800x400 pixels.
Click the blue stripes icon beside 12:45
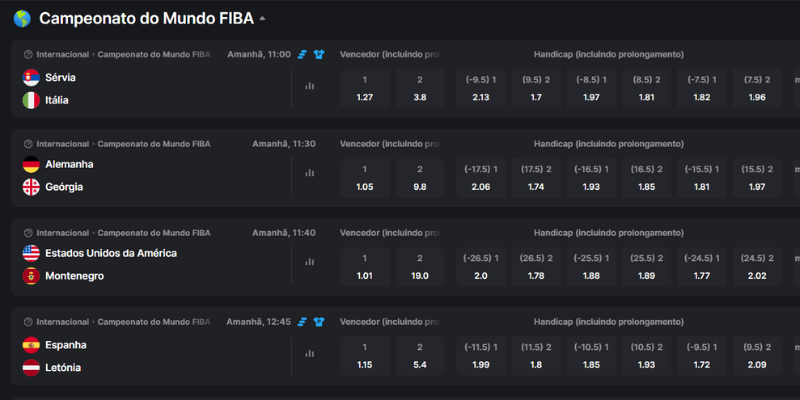click(303, 322)
